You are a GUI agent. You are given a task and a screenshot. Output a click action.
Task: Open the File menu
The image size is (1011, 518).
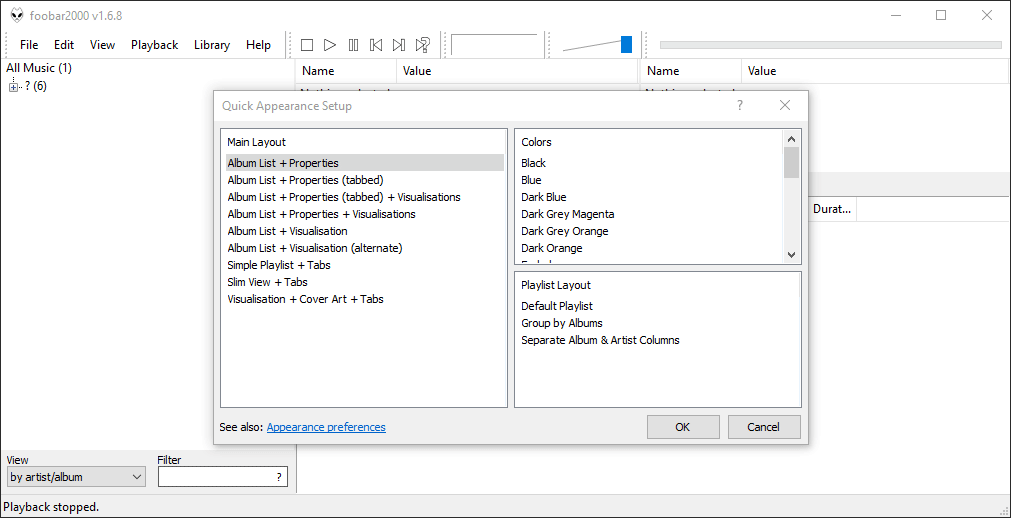point(29,45)
